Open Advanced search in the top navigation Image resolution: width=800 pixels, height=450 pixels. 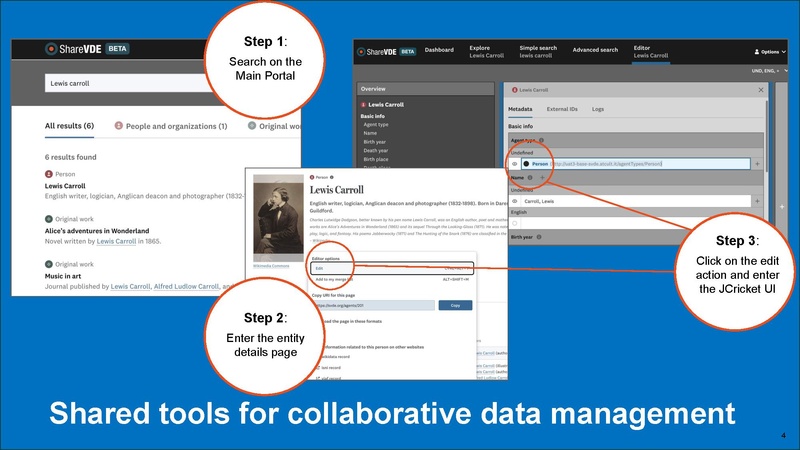(x=595, y=50)
